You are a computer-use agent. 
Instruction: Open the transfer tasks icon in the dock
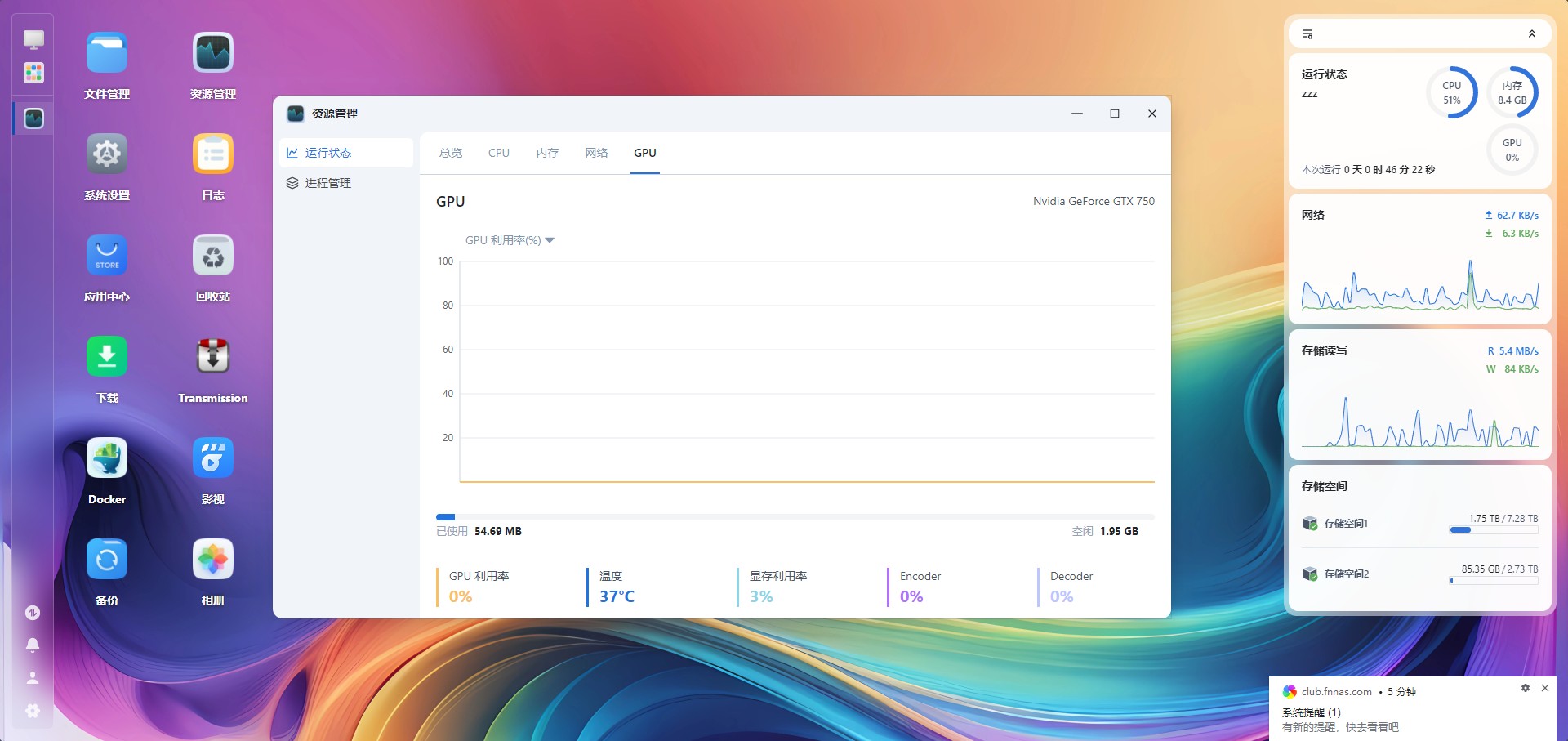(x=33, y=613)
